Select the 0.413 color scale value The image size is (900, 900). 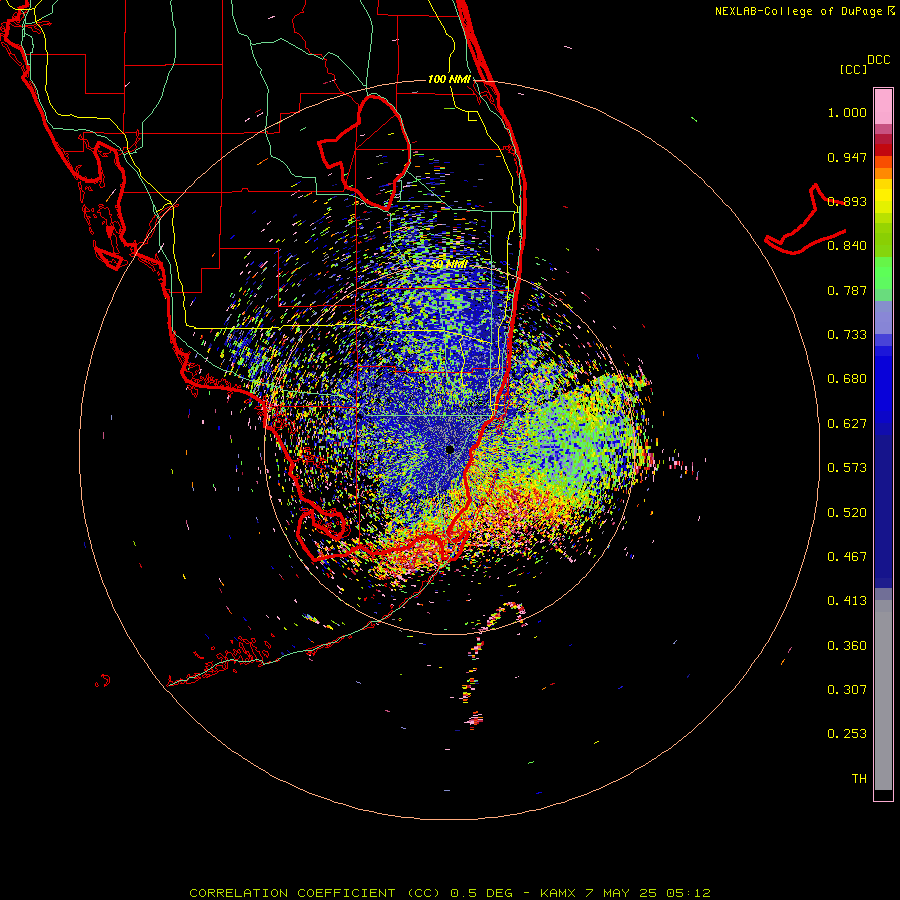click(x=847, y=601)
